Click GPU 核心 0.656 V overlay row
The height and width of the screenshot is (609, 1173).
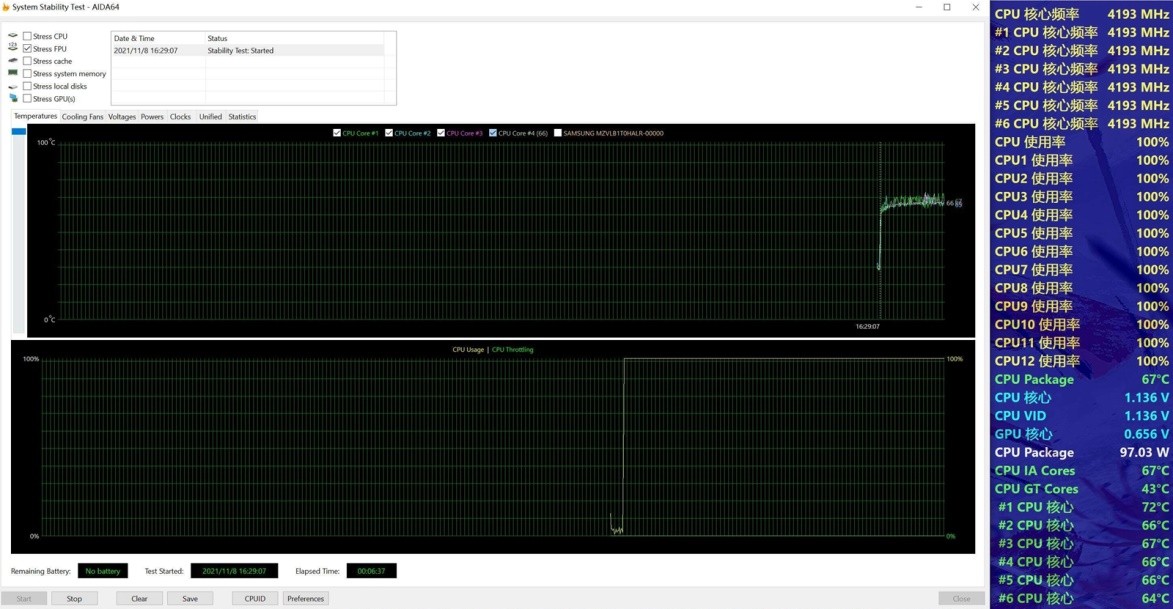click(x=1081, y=434)
